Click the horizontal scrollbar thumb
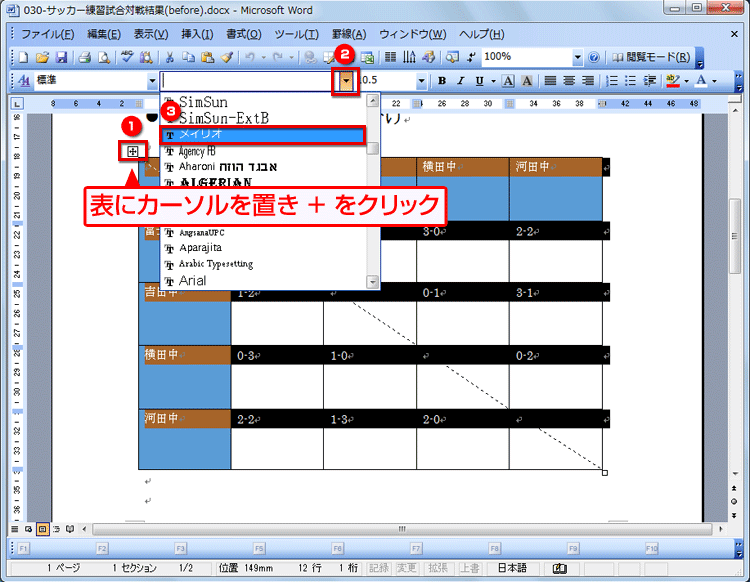750x582 pixels. (402, 529)
